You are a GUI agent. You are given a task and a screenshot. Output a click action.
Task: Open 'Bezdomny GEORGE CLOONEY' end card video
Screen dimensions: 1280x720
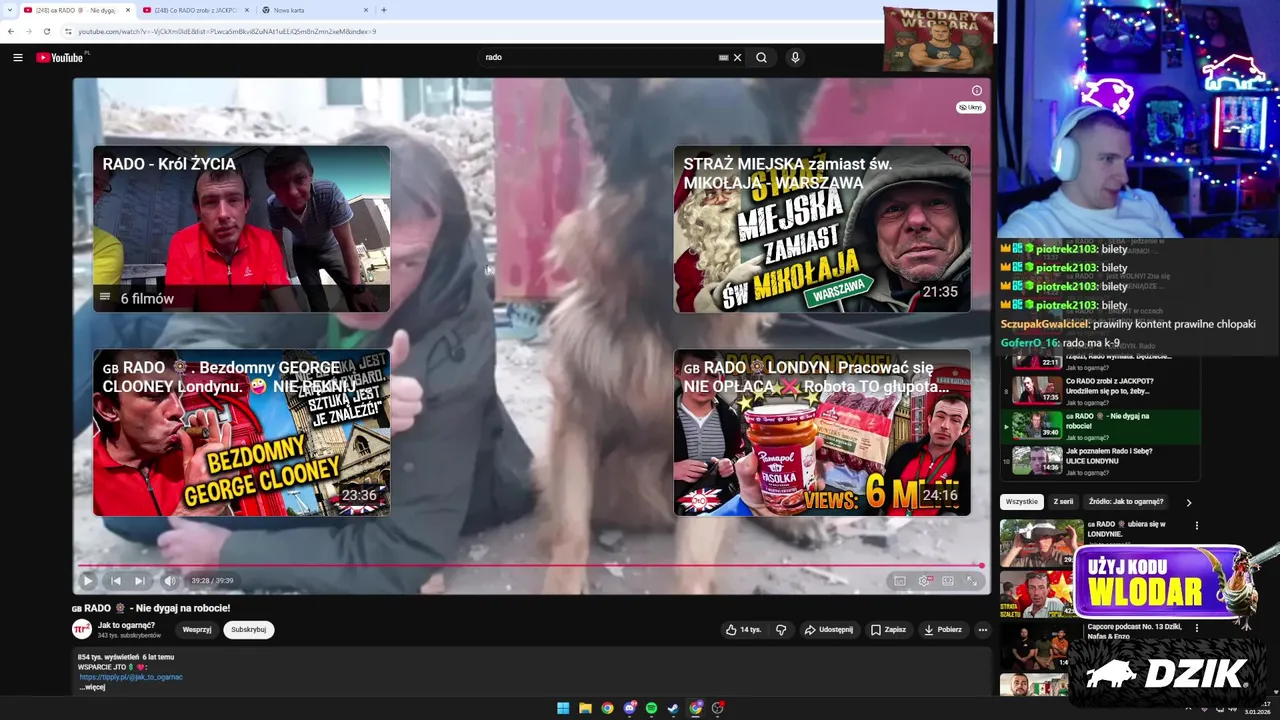click(241, 432)
